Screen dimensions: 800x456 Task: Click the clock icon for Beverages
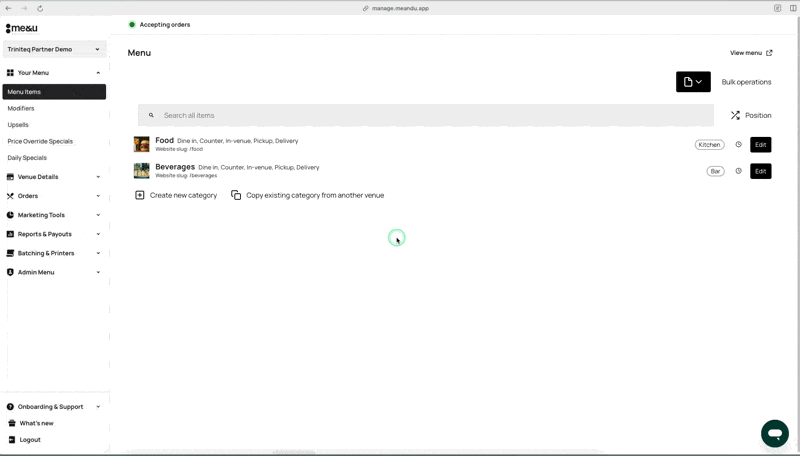tap(738, 171)
